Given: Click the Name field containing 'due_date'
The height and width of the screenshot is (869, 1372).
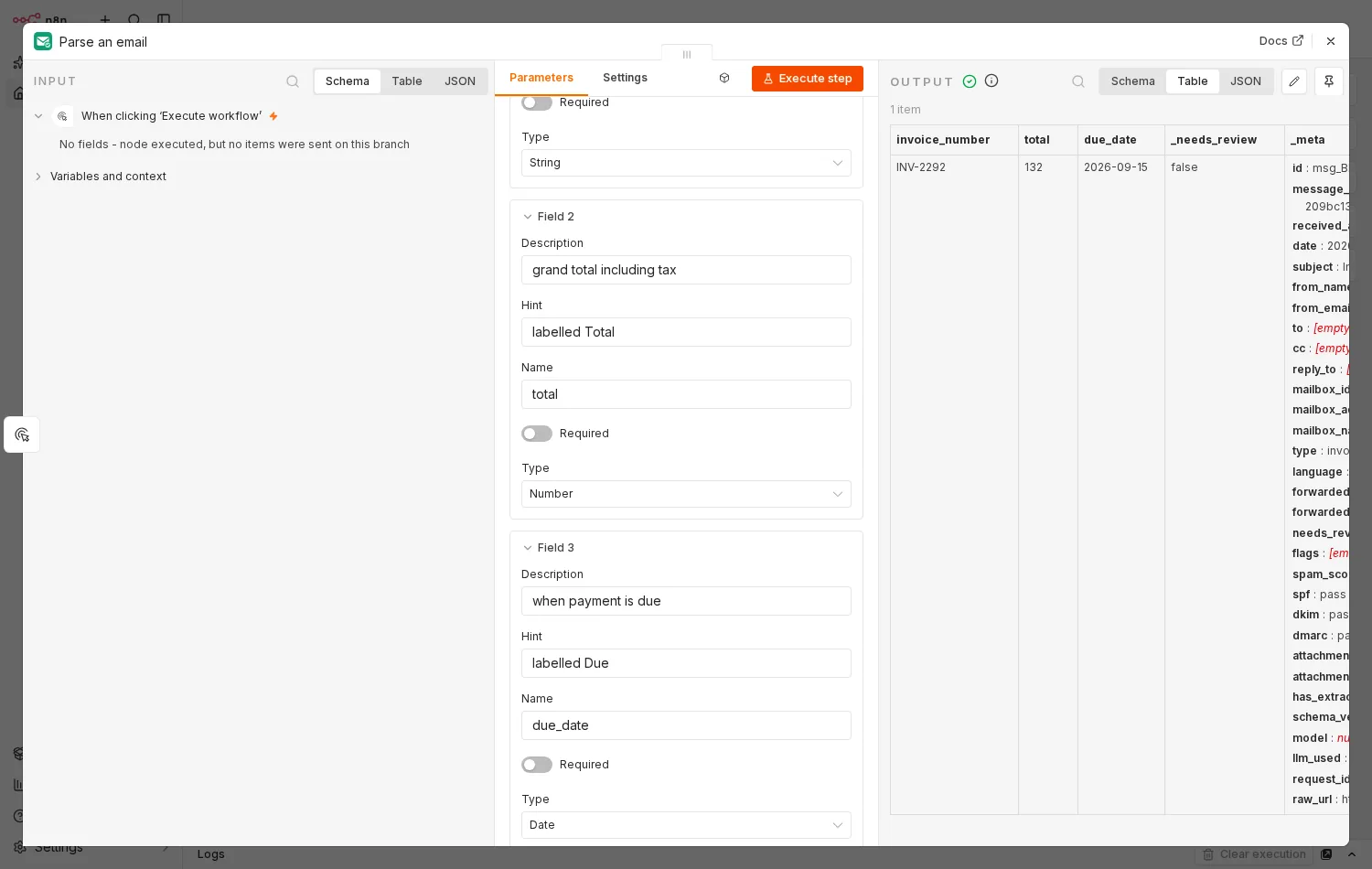Looking at the screenshot, I should (686, 725).
